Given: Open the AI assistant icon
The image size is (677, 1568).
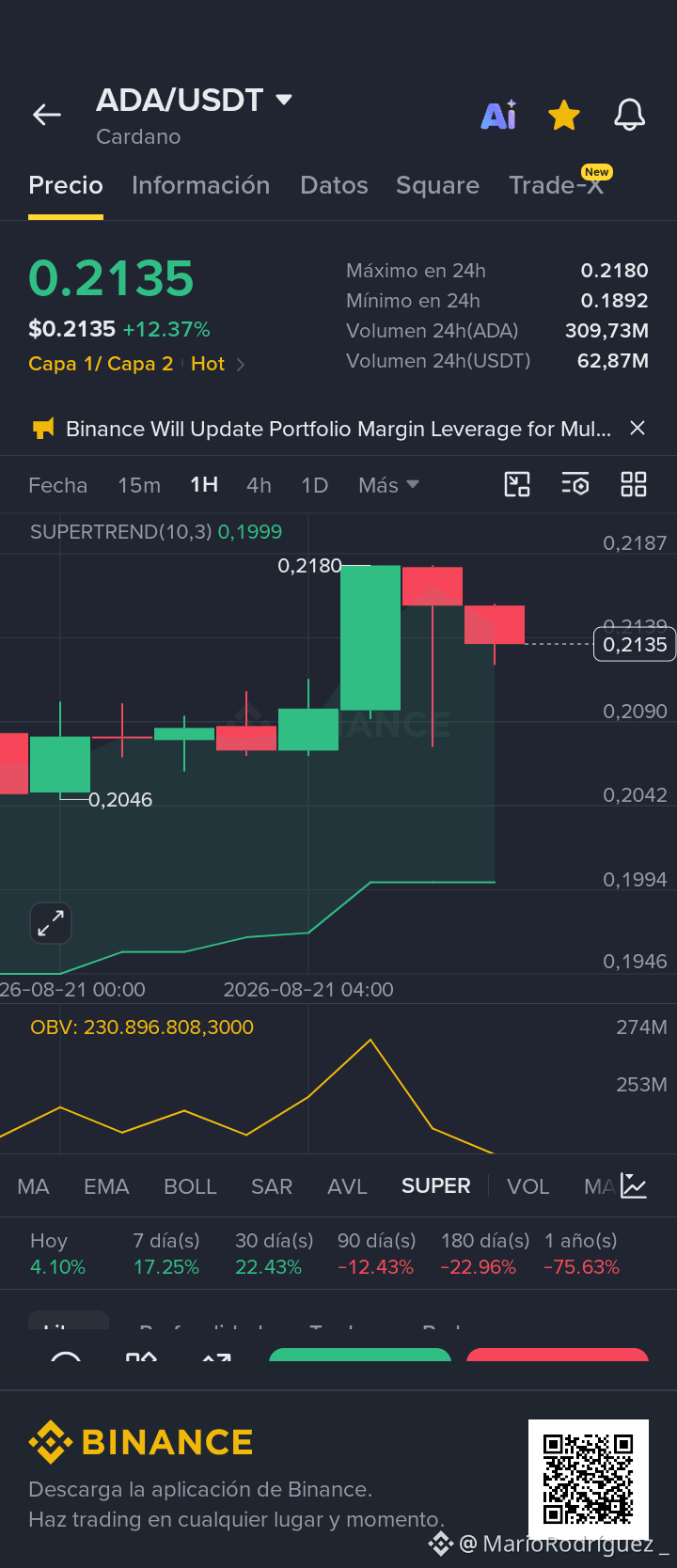Looking at the screenshot, I should (x=498, y=115).
